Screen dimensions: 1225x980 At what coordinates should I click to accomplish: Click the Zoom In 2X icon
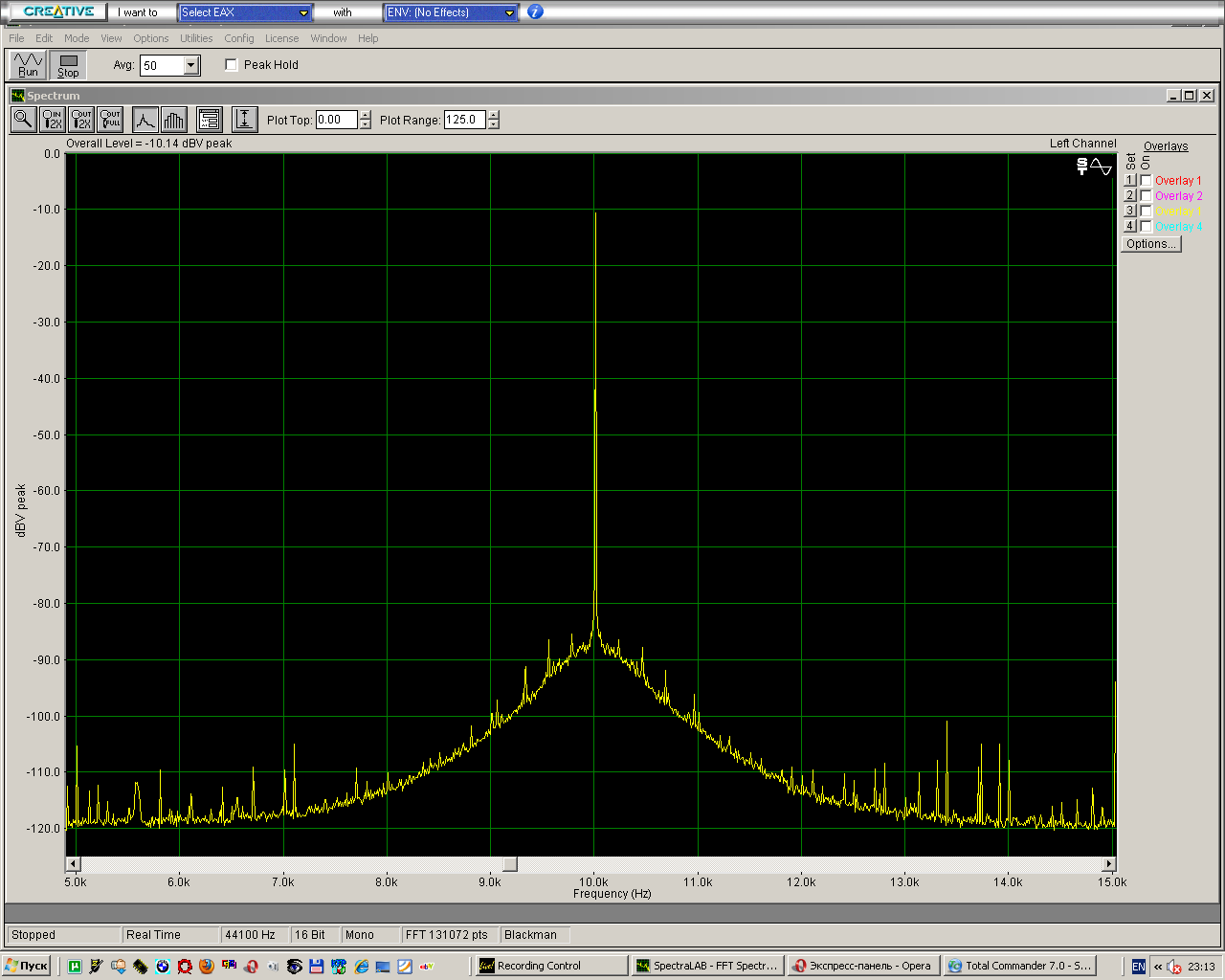coord(53,120)
